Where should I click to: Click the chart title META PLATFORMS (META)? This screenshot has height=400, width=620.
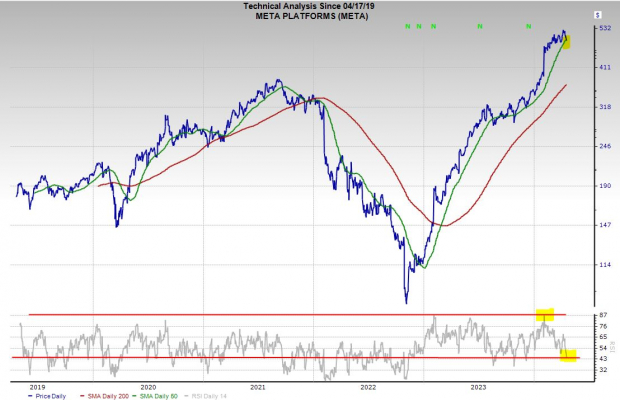click(x=309, y=15)
